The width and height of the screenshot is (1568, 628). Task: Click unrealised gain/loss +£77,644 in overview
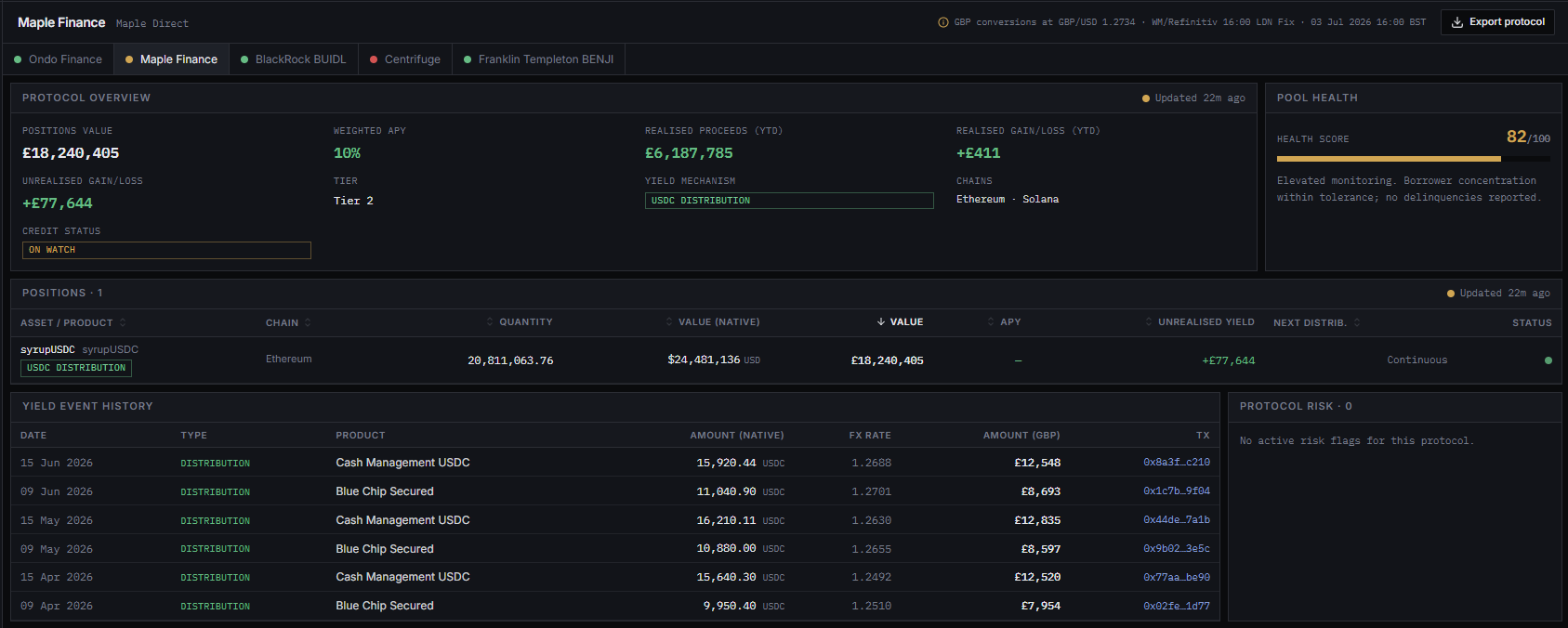tap(58, 203)
